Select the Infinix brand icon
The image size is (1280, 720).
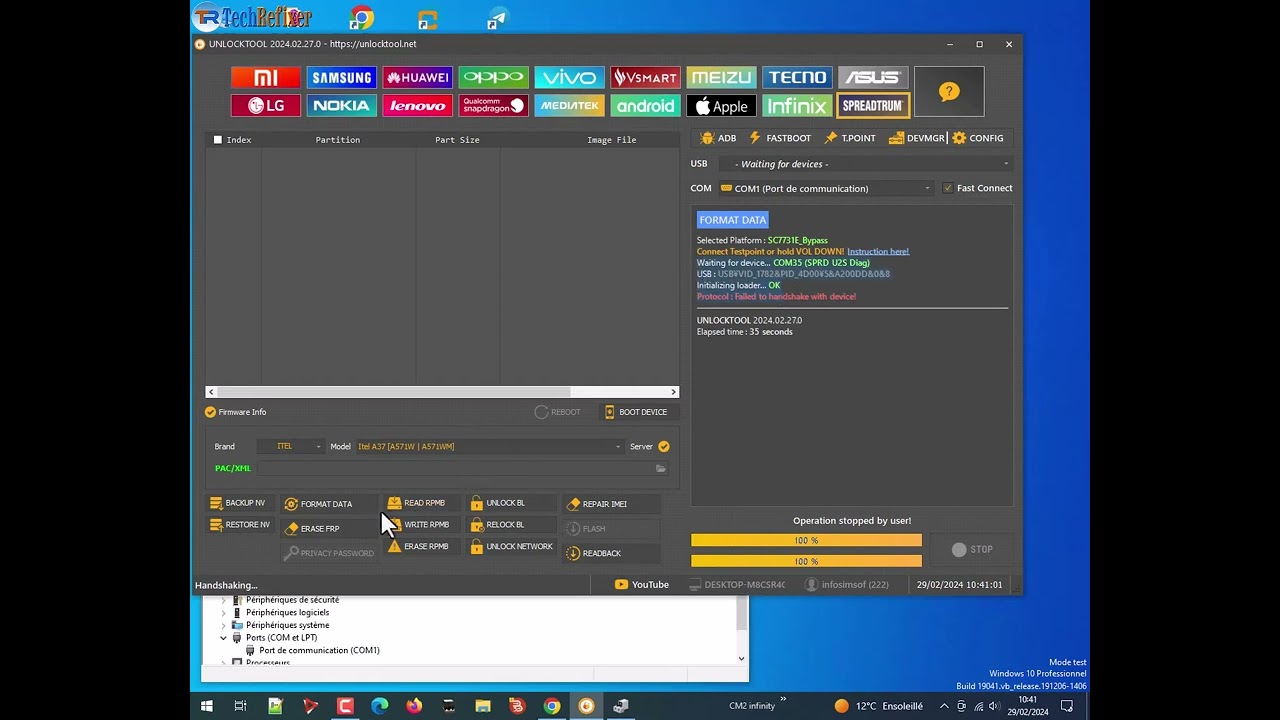tap(797, 106)
